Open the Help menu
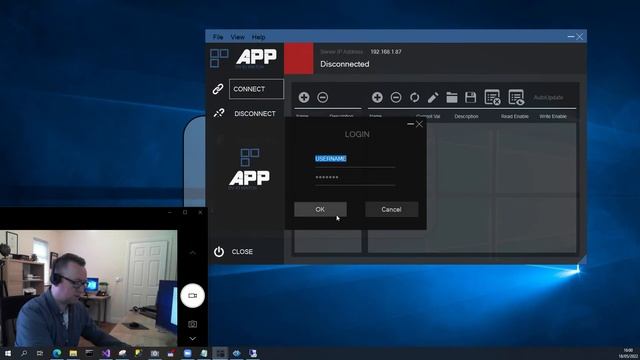This screenshot has height=360, width=640. 258,37
